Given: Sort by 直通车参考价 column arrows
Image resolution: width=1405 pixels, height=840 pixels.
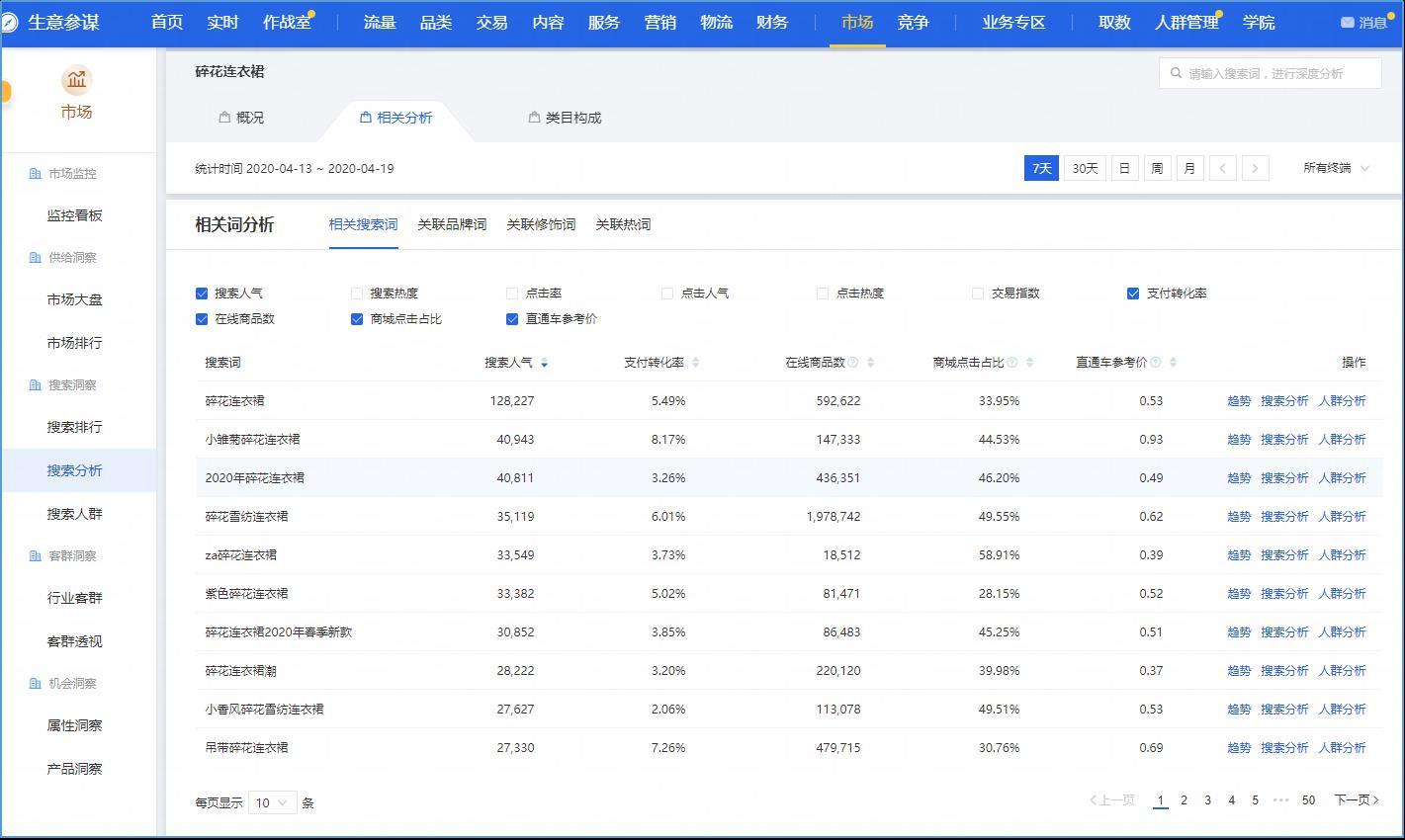Looking at the screenshot, I should [x=1173, y=363].
